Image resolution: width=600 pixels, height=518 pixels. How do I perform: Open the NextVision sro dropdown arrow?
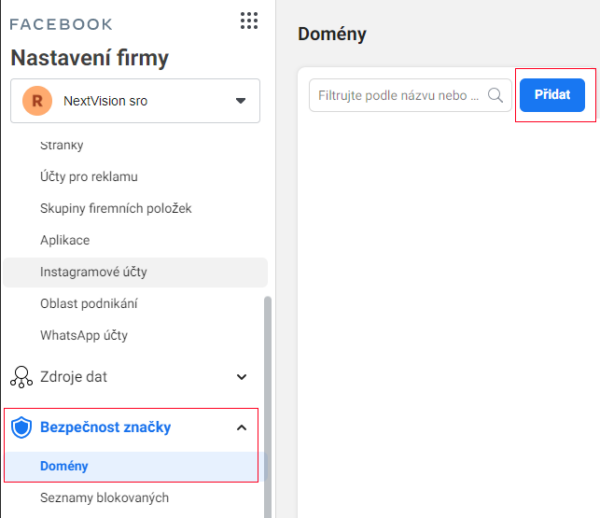point(240,101)
